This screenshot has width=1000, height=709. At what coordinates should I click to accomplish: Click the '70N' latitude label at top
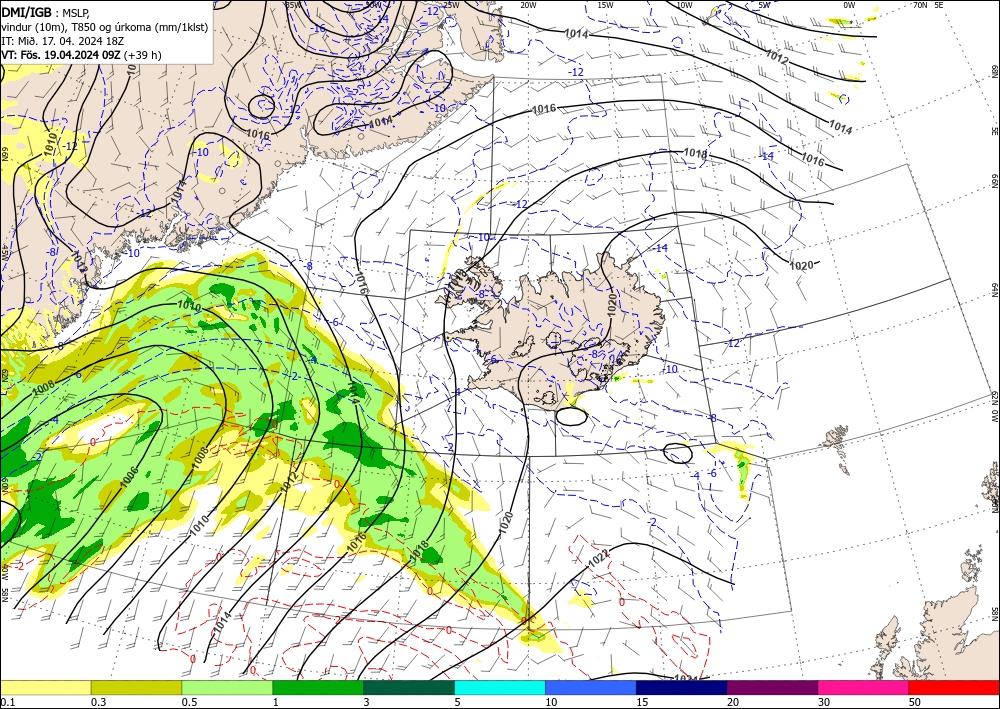point(920,5)
